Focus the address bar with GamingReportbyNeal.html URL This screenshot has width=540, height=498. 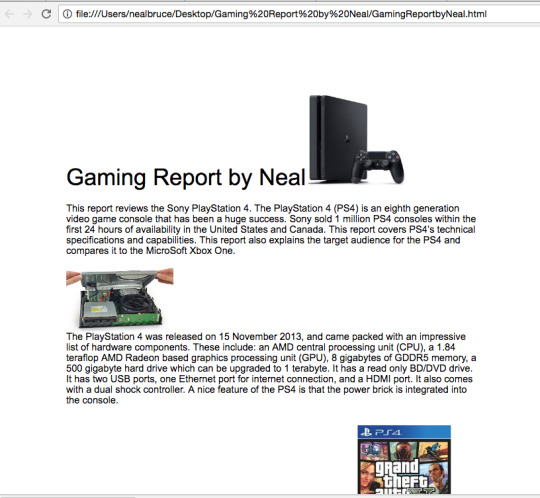(x=299, y=14)
